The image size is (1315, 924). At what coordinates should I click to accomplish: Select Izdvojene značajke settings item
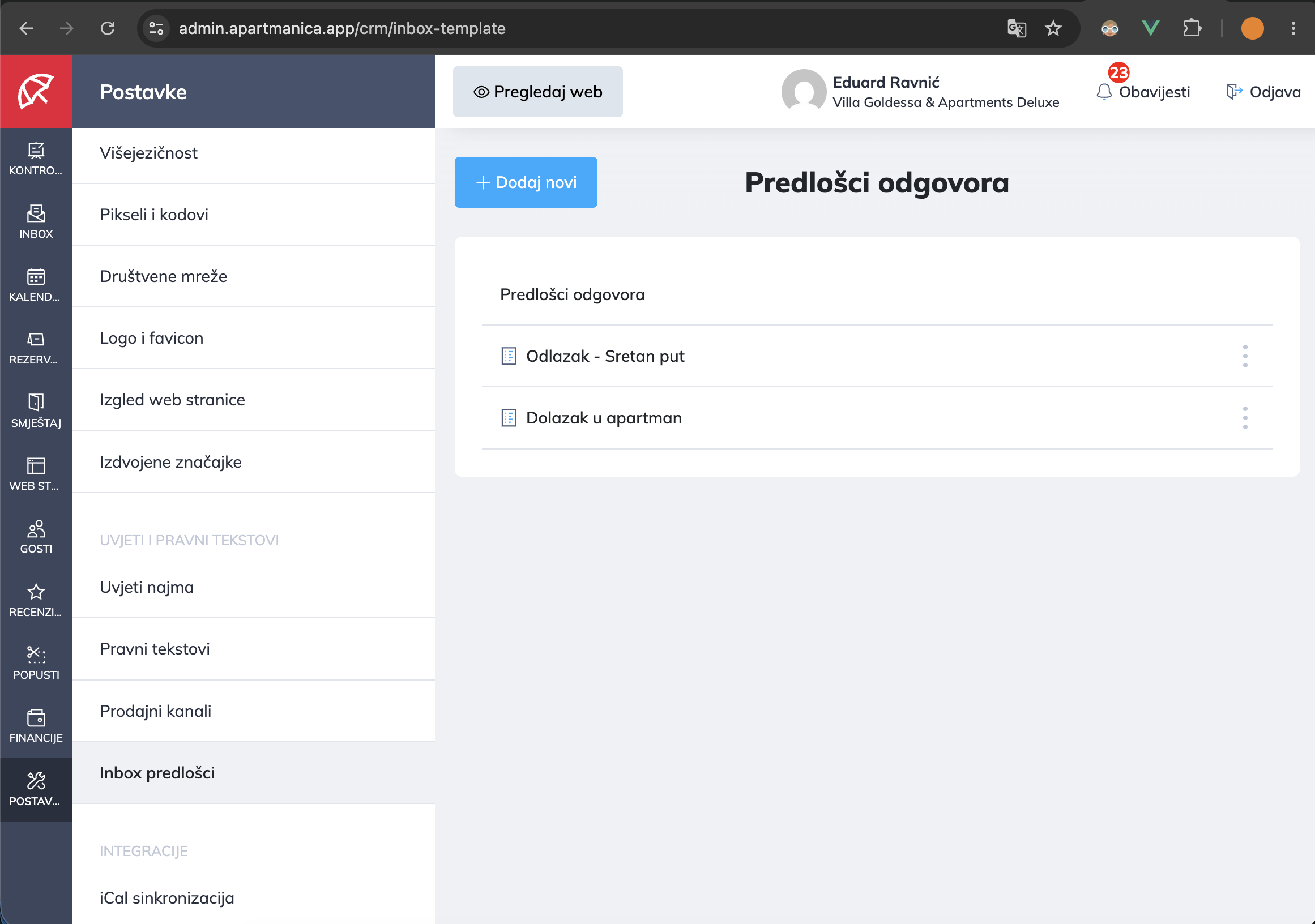click(x=254, y=462)
